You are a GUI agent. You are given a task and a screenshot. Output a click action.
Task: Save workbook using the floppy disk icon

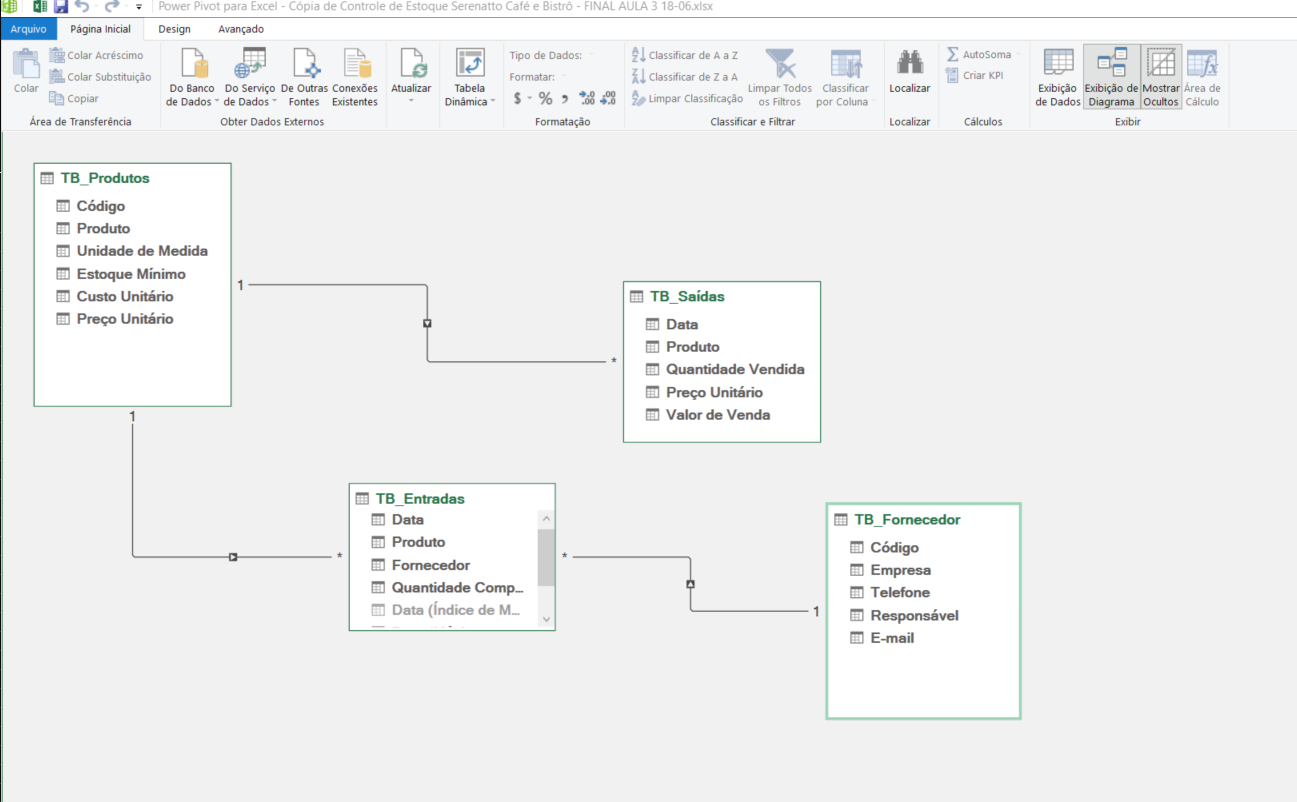click(x=61, y=6)
